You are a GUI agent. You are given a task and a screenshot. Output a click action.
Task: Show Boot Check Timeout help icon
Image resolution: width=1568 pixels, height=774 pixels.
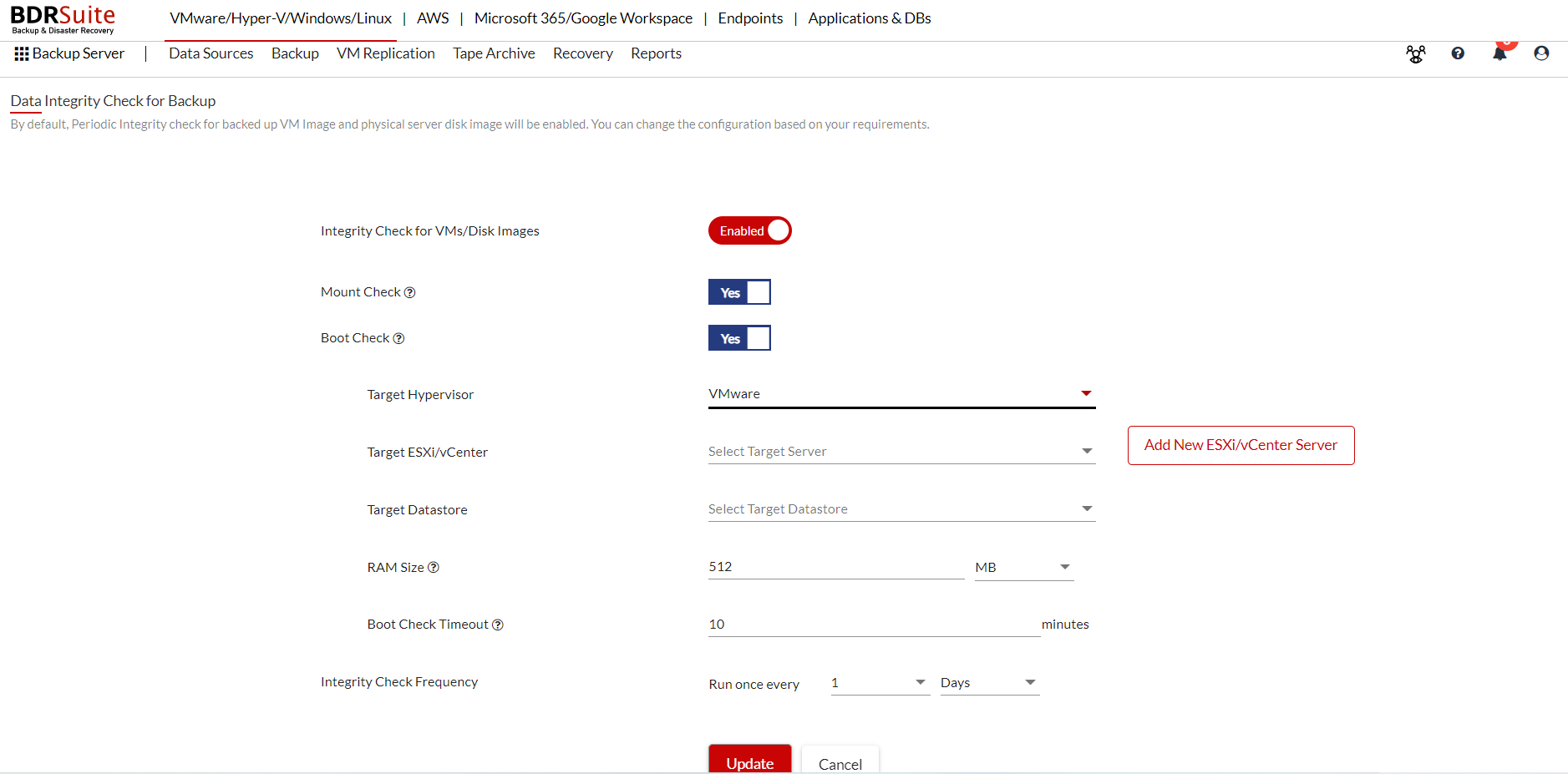coord(498,625)
